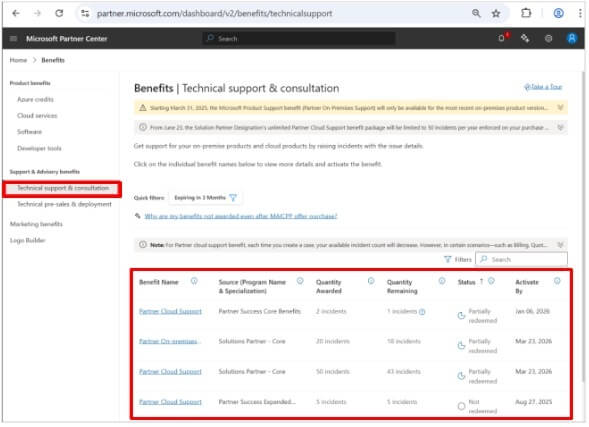Image resolution: width=589 pixels, height=427 pixels.
Task: Expand the Note about cloud support
Action: pos(560,245)
